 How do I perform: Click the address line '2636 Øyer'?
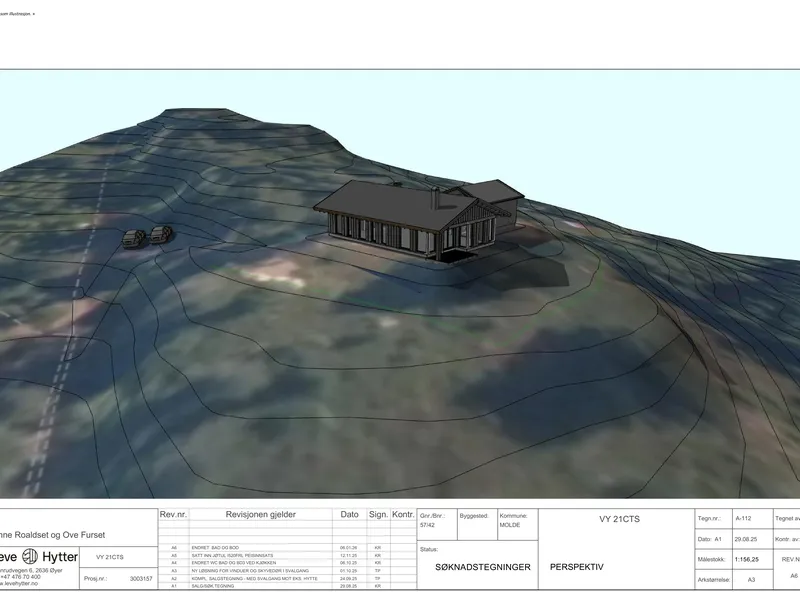pyautogui.click(x=47, y=570)
